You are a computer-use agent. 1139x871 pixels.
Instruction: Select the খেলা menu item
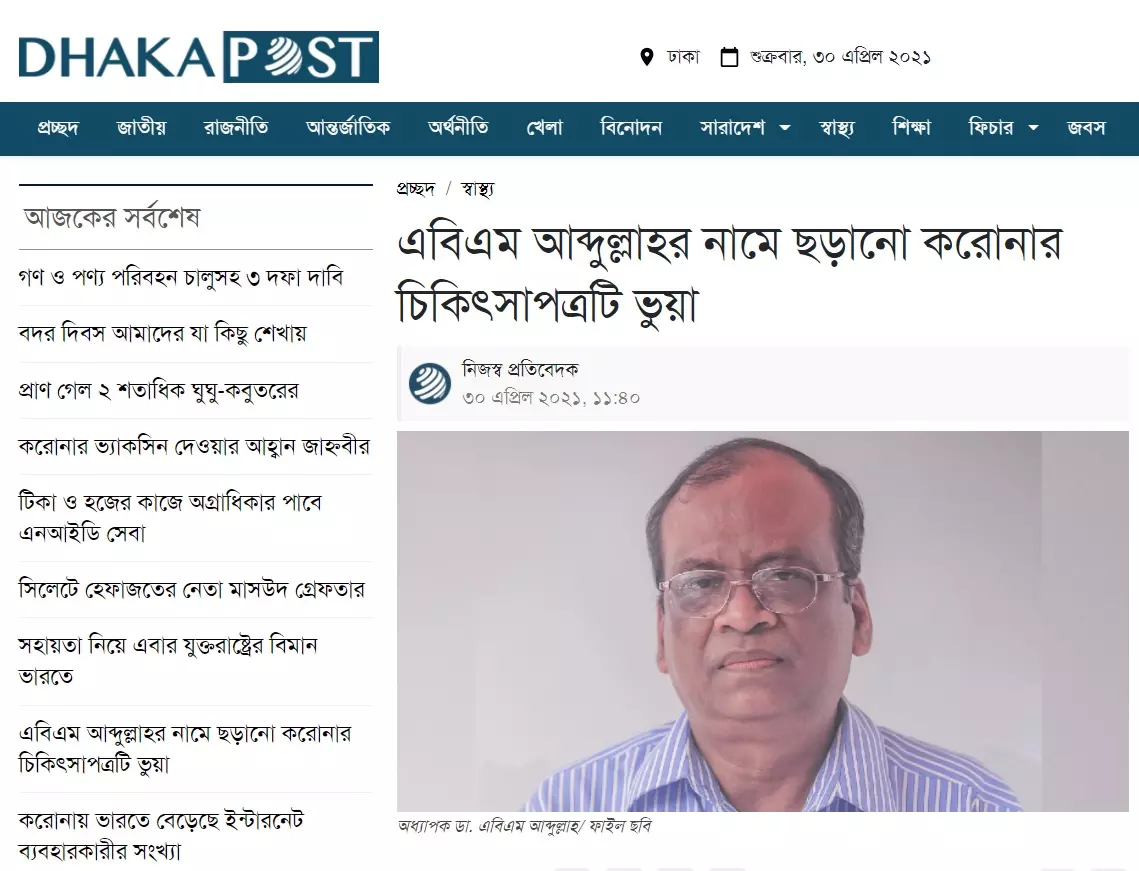545,128
